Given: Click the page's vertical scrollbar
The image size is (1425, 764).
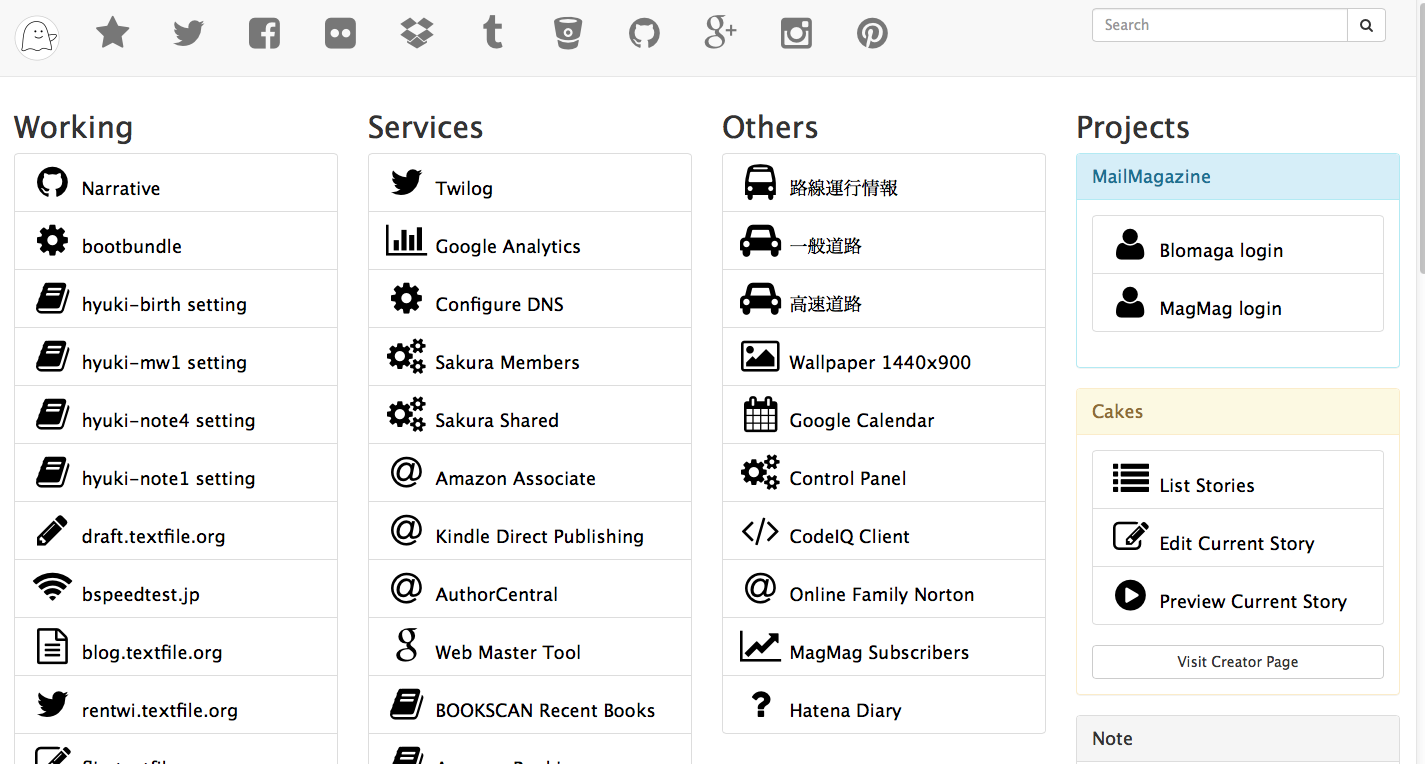Looking at the screenshot, I should (1420, 140).
